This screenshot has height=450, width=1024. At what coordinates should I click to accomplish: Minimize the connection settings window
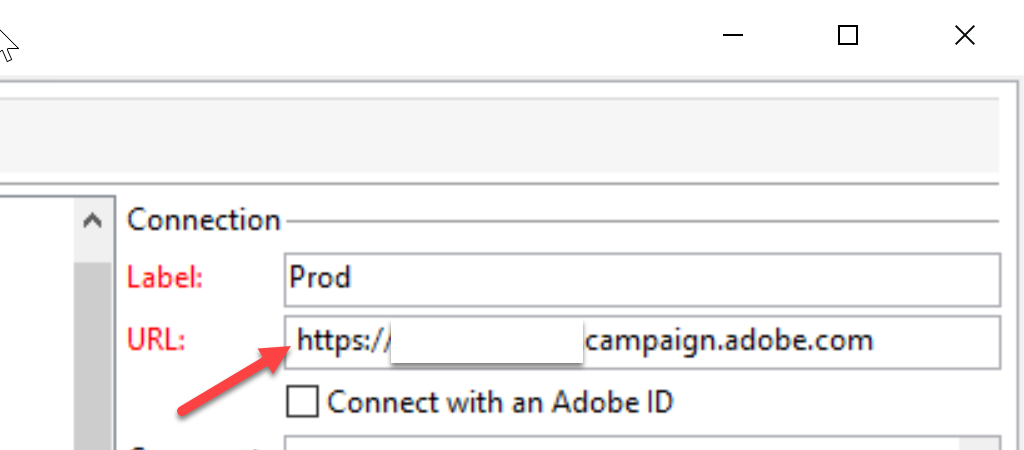(x=733, y=35)
